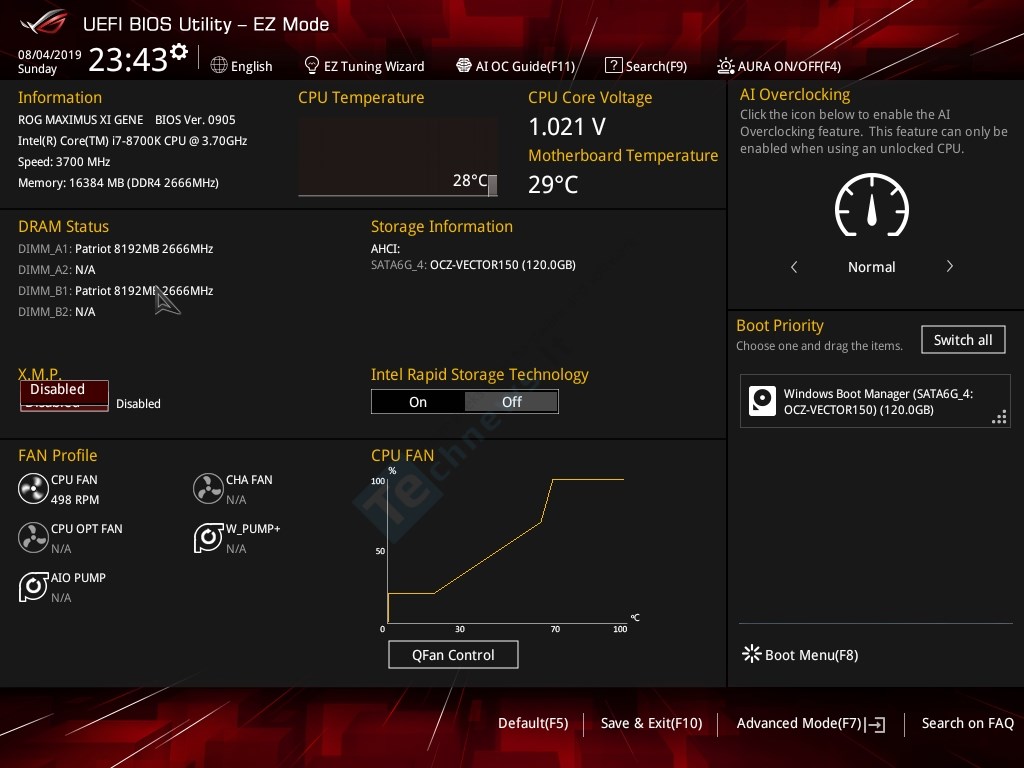Click DIMM_A1 Patriot 8192MB 2666MHz entry
This screenshot has height=768, width=1024.
pos(116,249)
